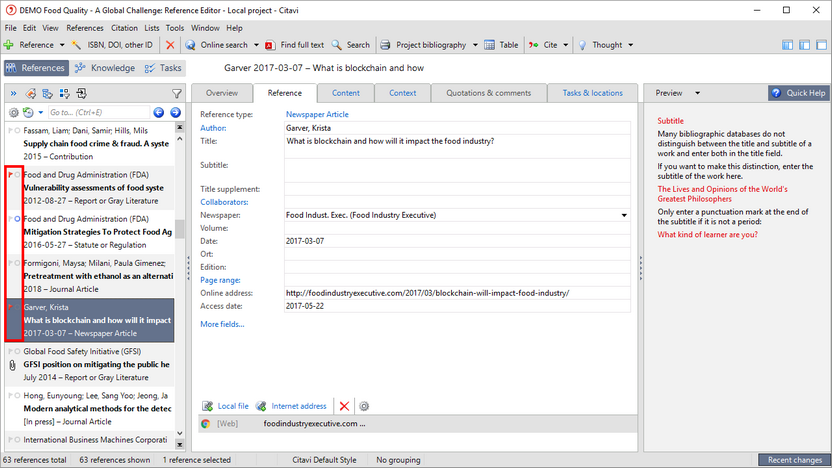Click the category tree icon above the list

pos(47,93)
